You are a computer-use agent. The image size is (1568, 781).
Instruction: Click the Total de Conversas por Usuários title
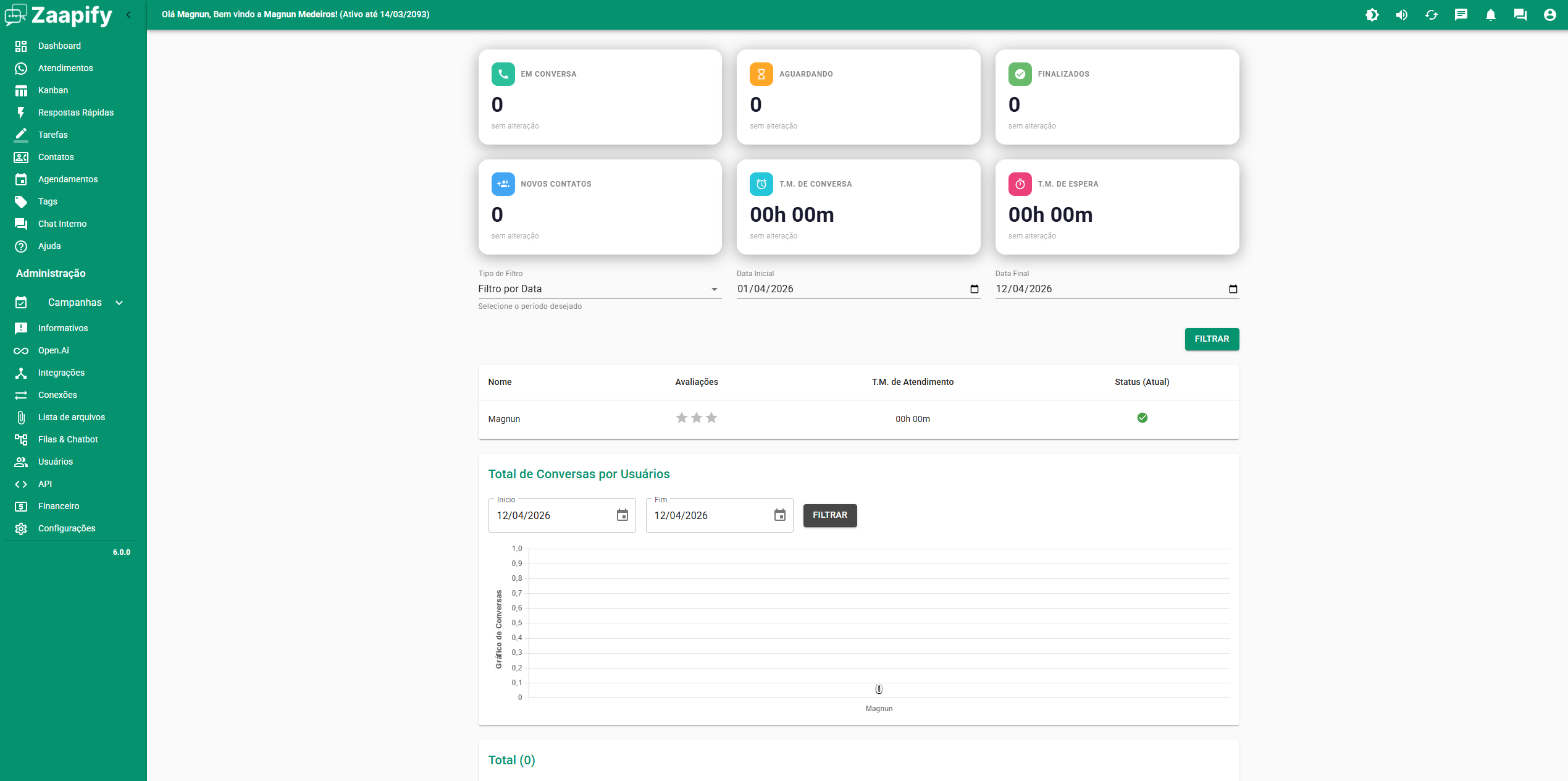pos(579,474)
